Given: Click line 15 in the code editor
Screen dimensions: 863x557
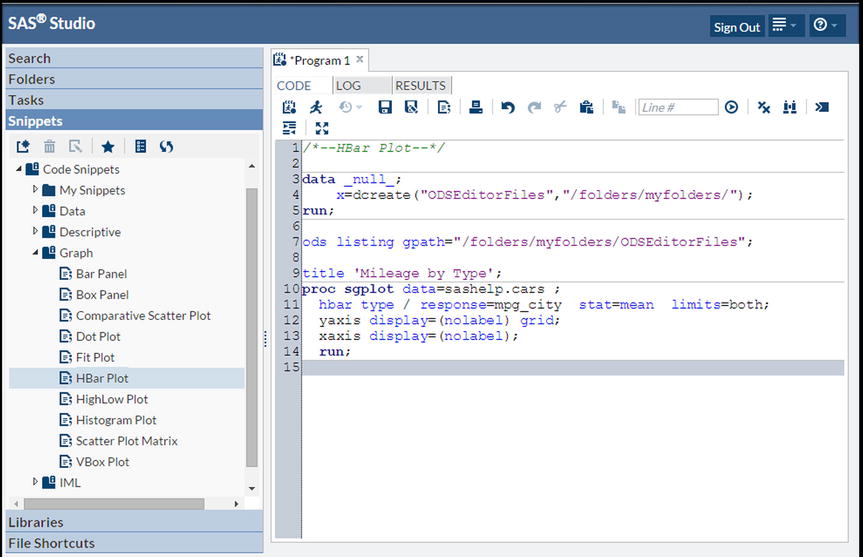Looking at the screenshot, I should point(572,367).
